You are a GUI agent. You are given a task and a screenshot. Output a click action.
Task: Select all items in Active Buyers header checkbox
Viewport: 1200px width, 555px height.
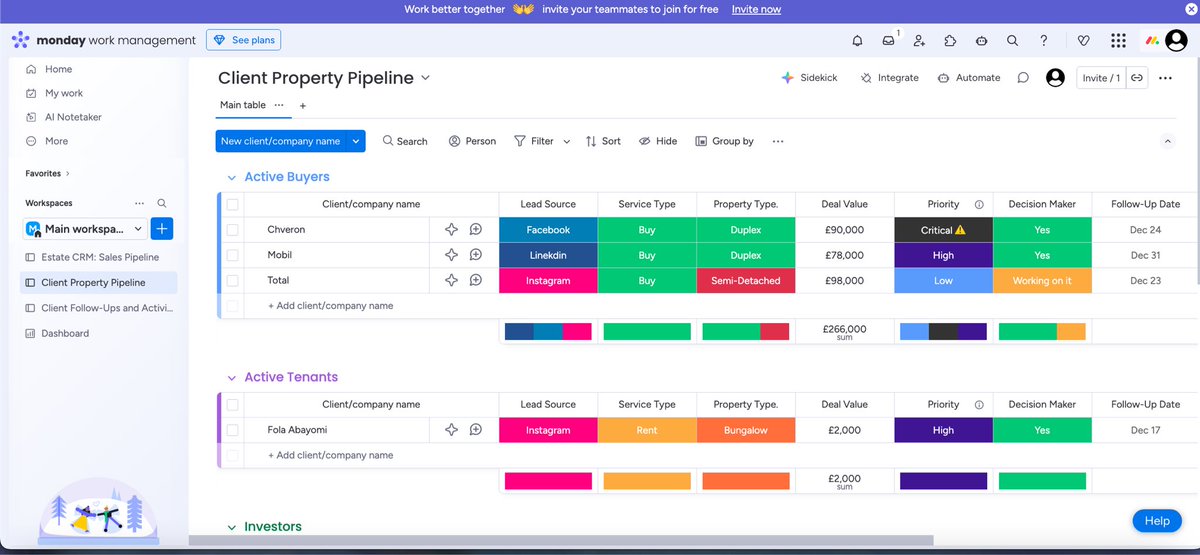coord(232,204)
